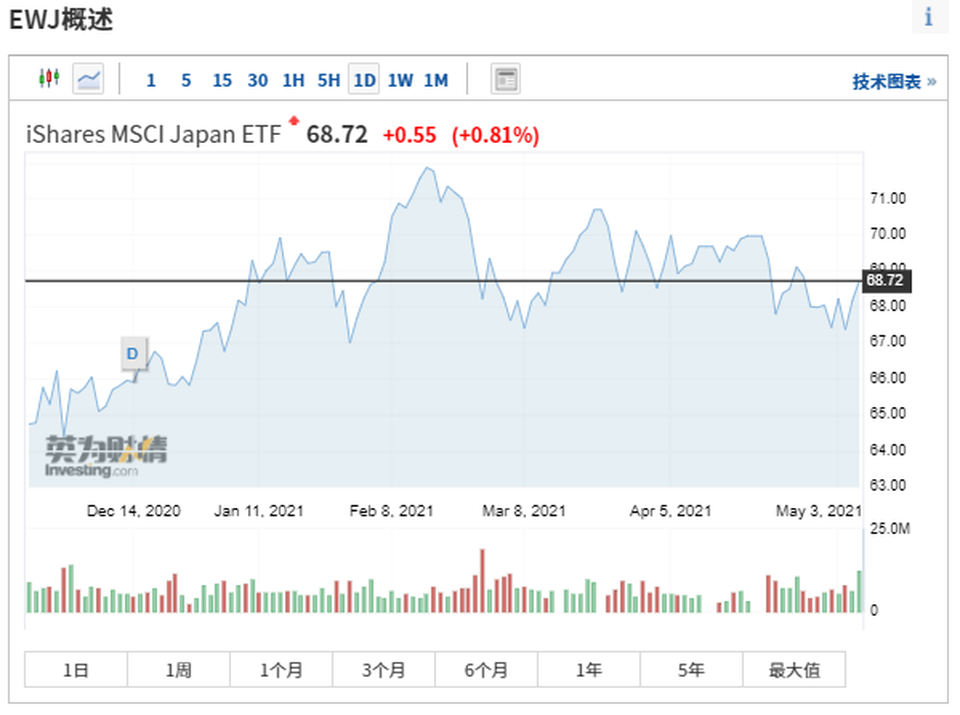
Task: Show the 1个月 time range
Action: point(281,670)
